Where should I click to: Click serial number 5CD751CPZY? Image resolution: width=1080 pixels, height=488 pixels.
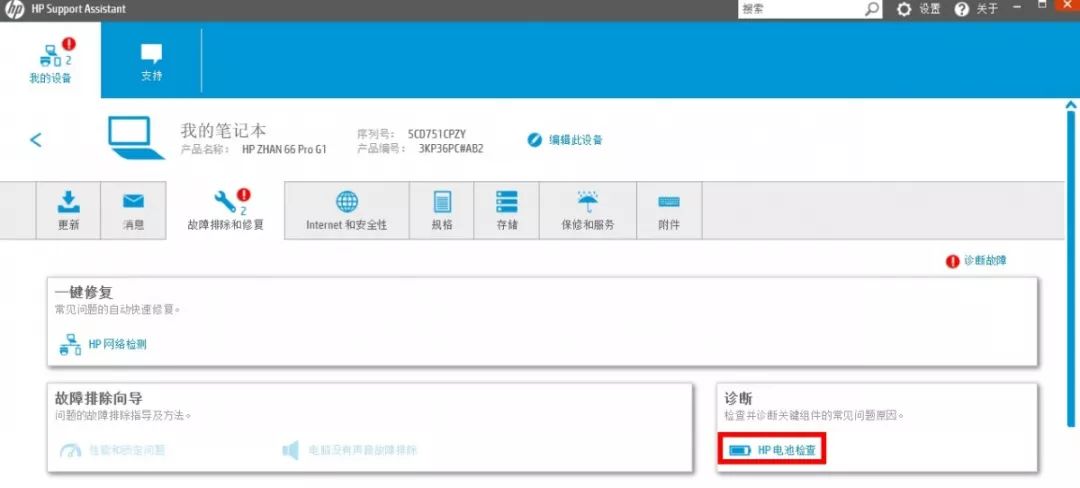click(x=437, y=134)
